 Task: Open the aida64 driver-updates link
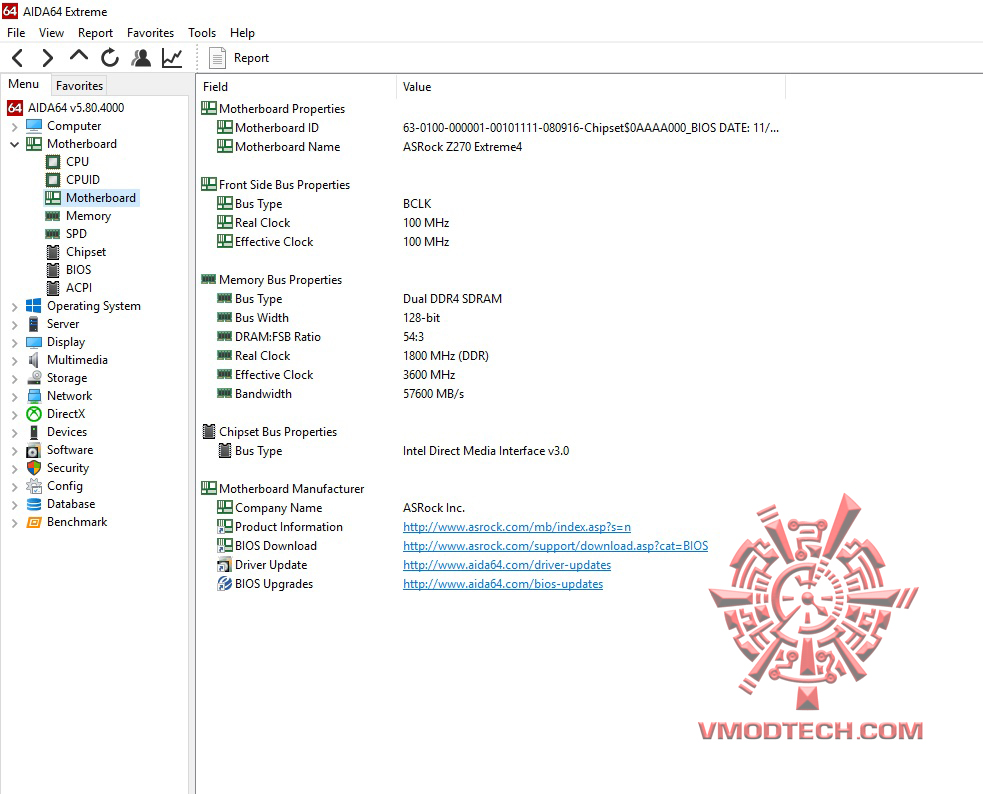point(507,565)
